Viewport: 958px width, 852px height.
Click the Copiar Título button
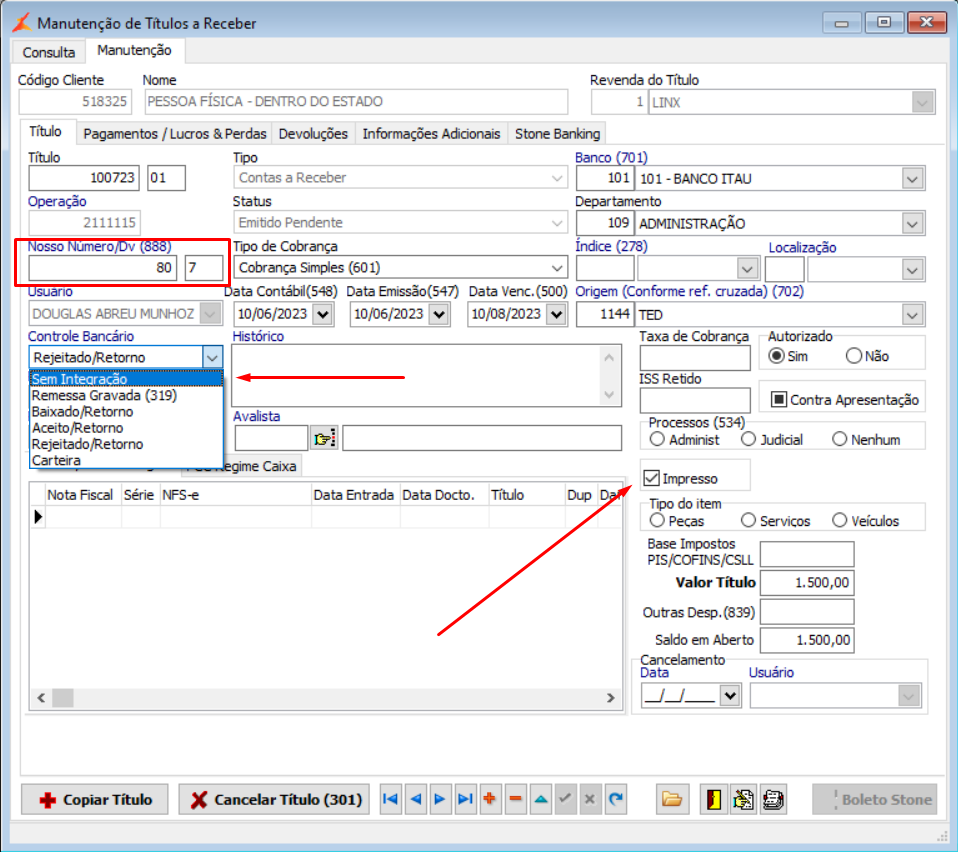pyautogui.click(x=96, y=799)
